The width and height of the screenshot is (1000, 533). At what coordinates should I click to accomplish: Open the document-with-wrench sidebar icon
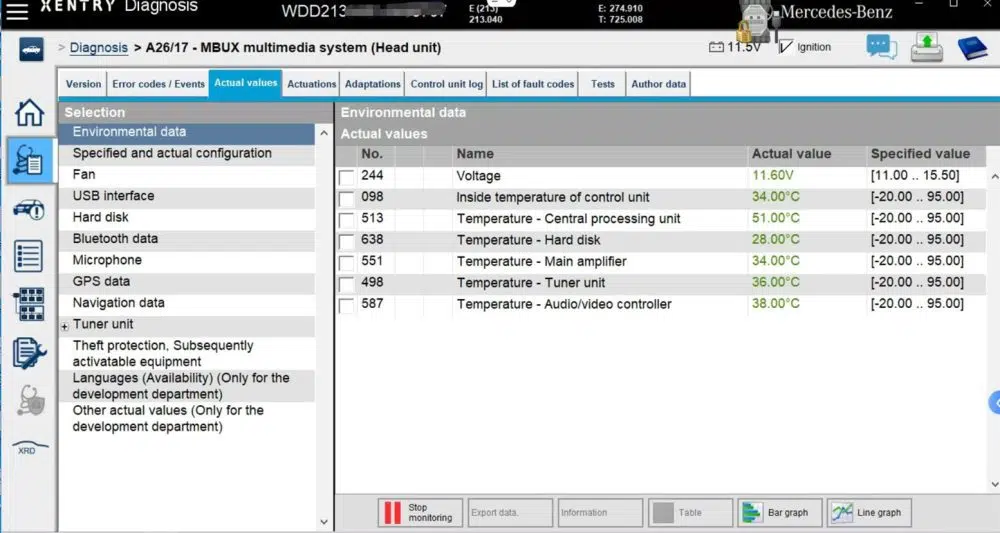click(x=29, y=353)
